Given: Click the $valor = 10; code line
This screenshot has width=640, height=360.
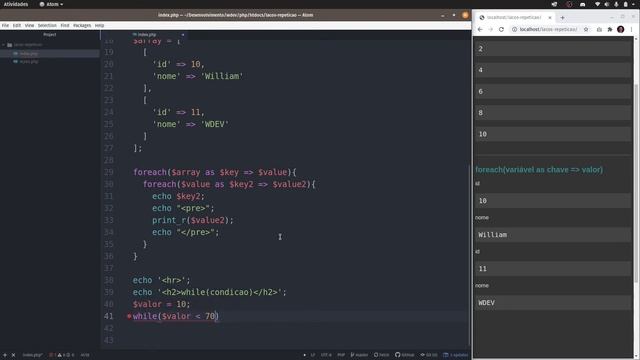Looking at the screenshot, I should tap(161, 304).
